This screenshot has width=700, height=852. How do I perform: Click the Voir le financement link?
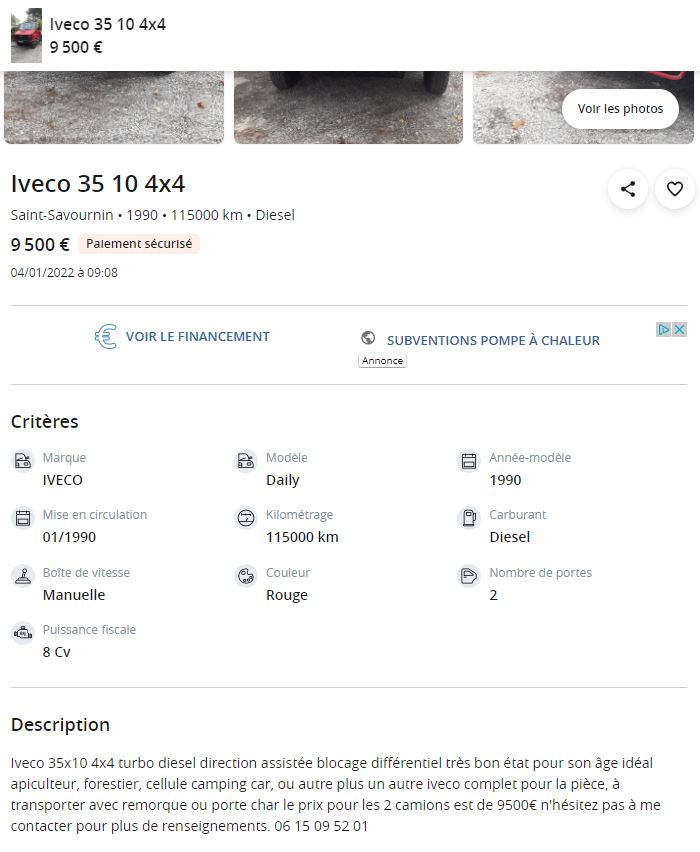click(x=197, y=337)
